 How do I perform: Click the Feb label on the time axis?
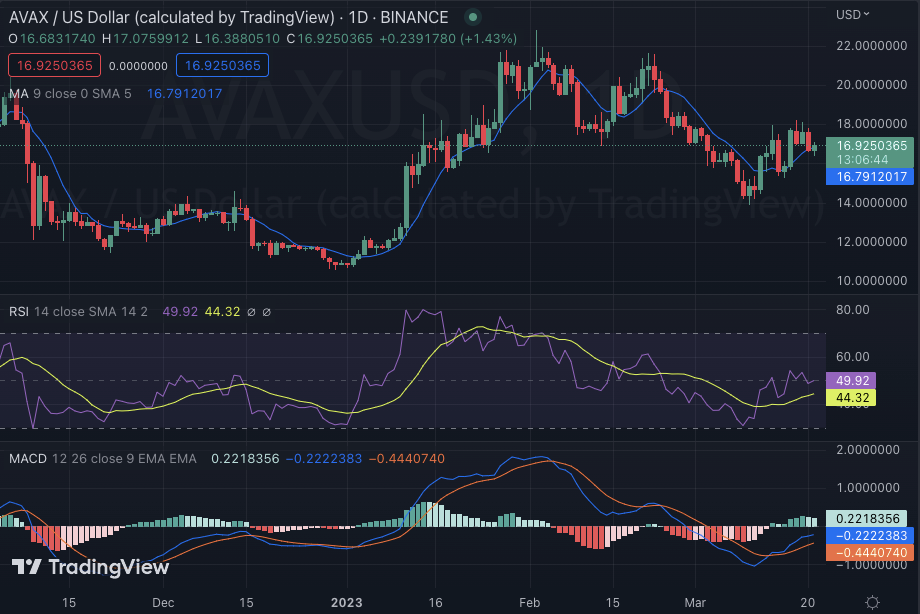[529, 602]
